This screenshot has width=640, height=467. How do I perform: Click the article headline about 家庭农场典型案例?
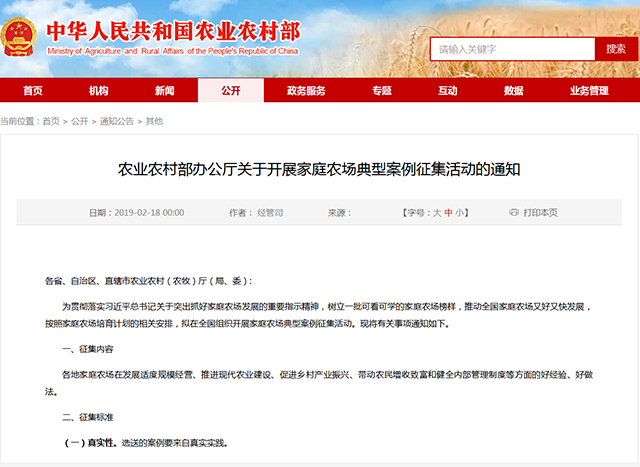pyautogui.click(x=319, y=169)
